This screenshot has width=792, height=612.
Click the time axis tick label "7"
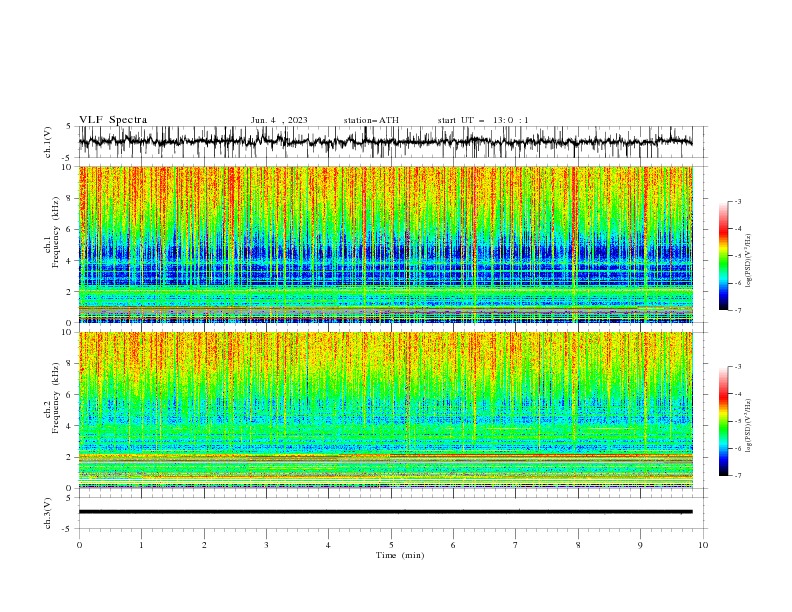pos(515,545)
